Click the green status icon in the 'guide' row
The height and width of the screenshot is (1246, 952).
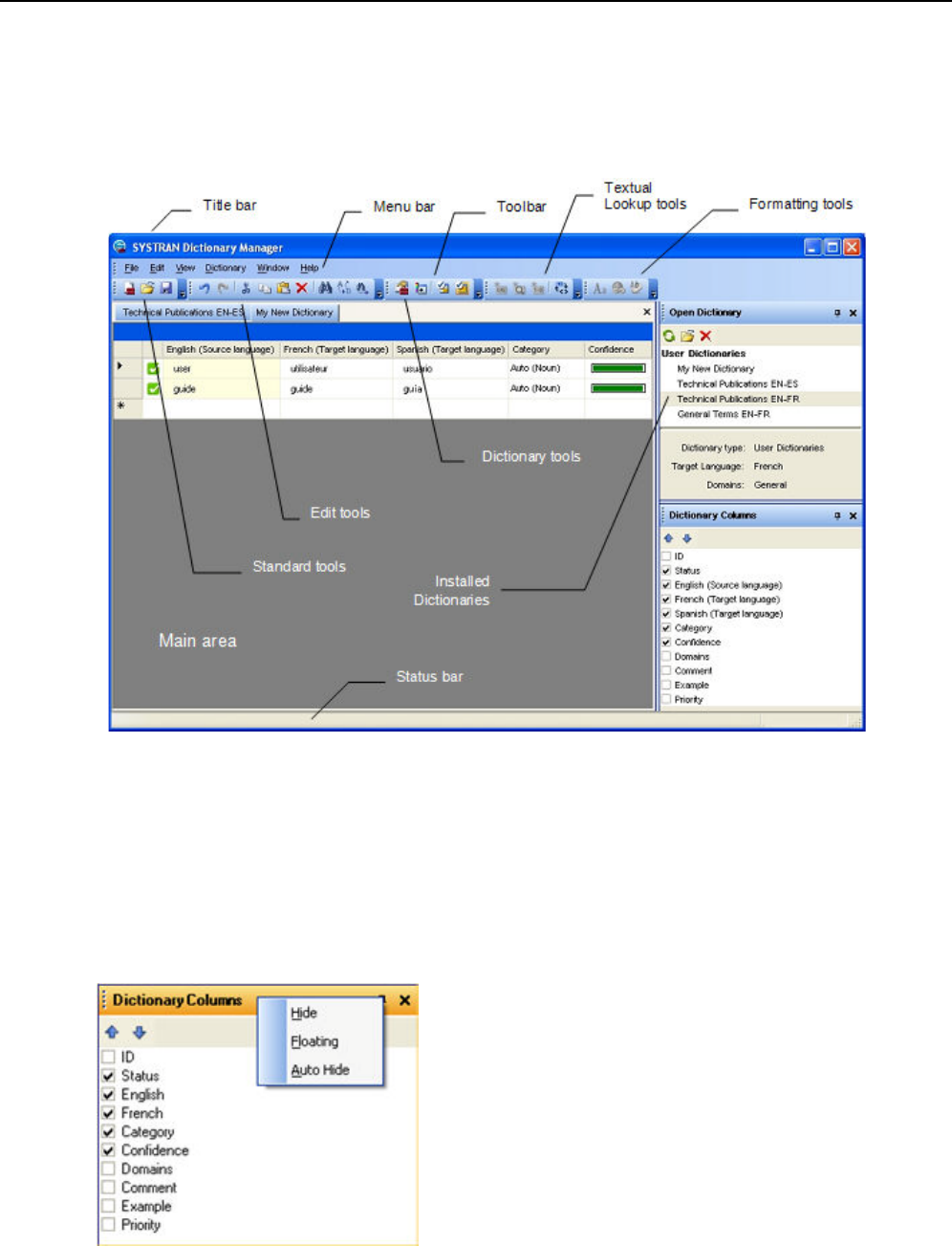point(153,388)
